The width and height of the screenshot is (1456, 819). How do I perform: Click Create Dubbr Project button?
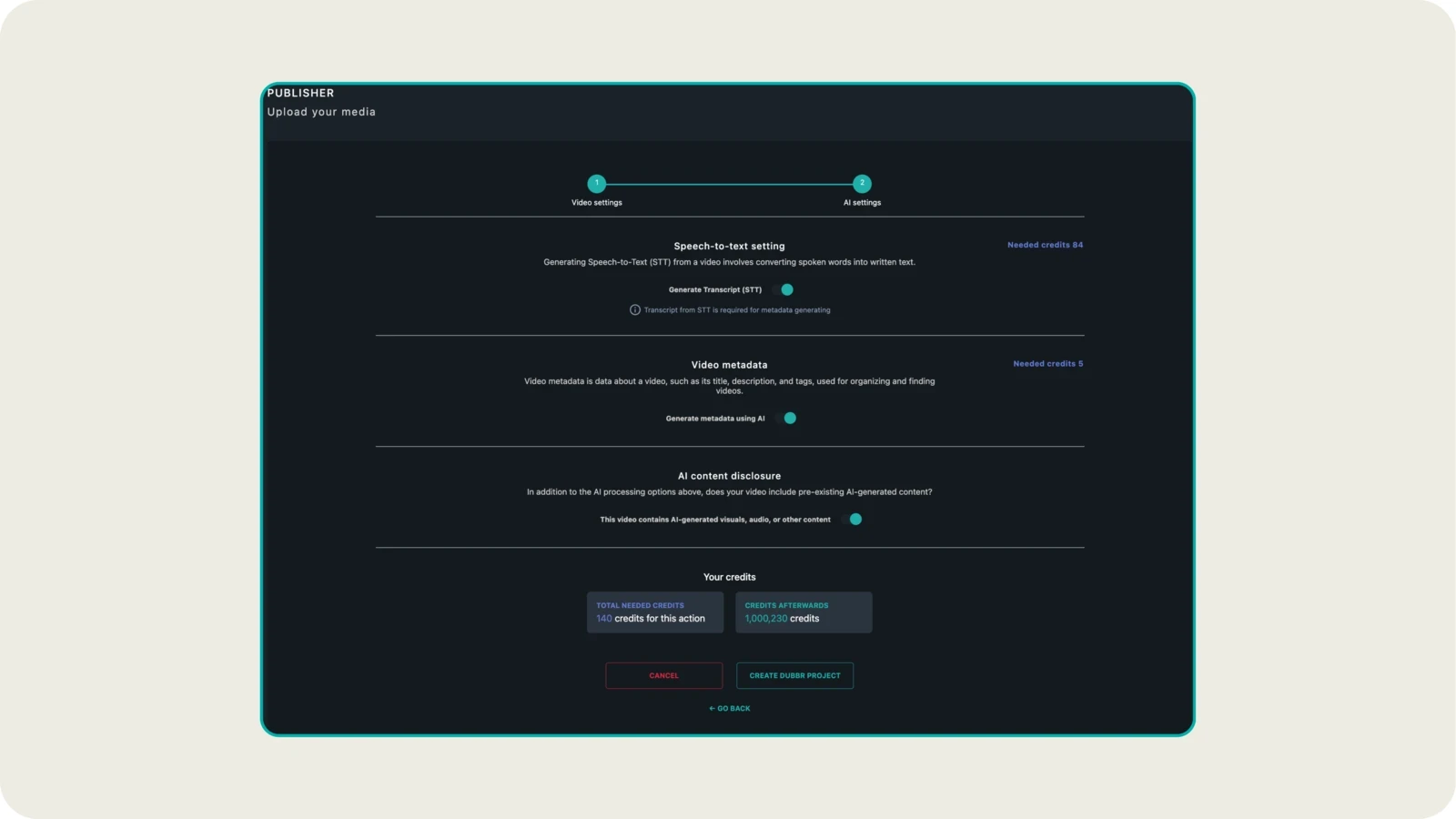(794, 675)
